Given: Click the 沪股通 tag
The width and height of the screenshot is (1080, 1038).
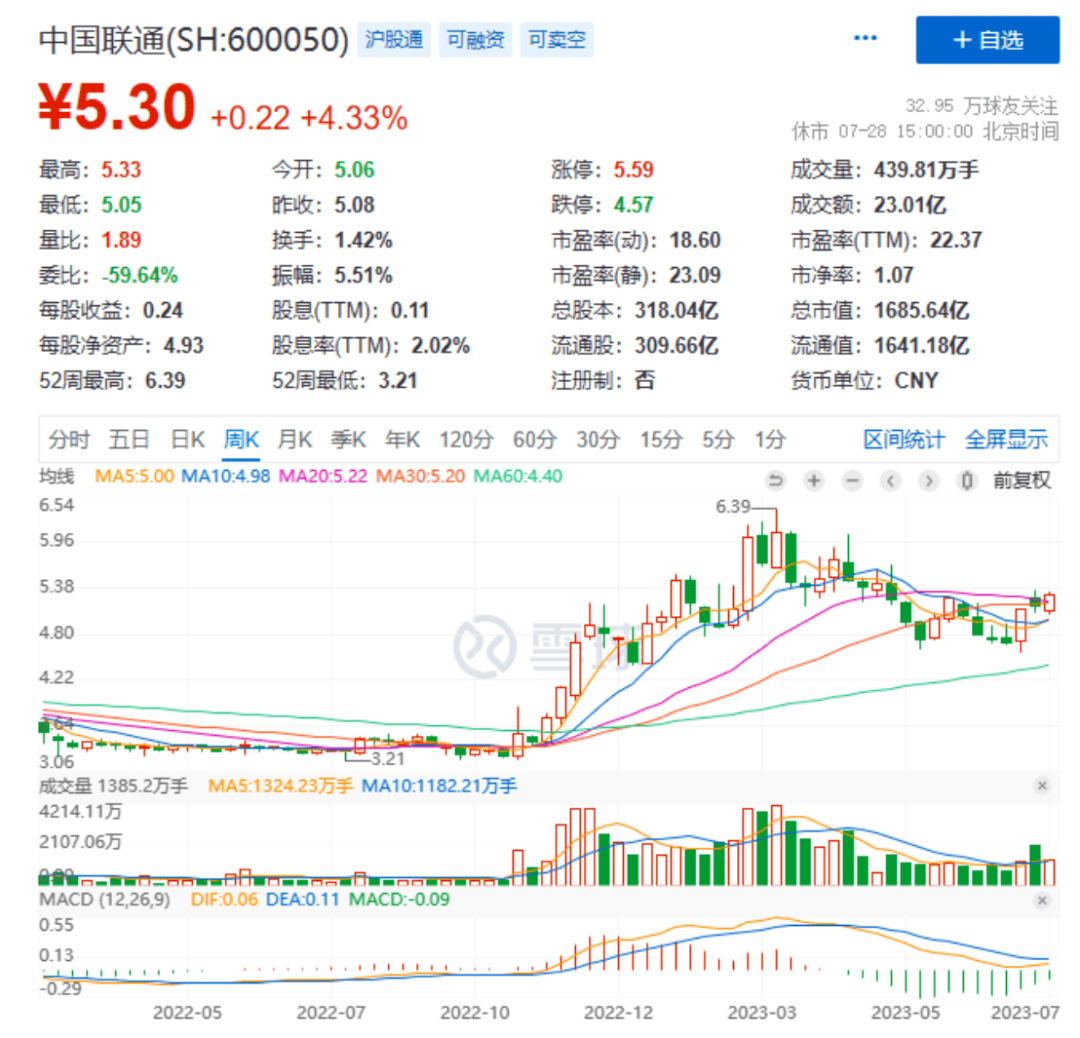Looking at the screenshot, I should 394,40.
